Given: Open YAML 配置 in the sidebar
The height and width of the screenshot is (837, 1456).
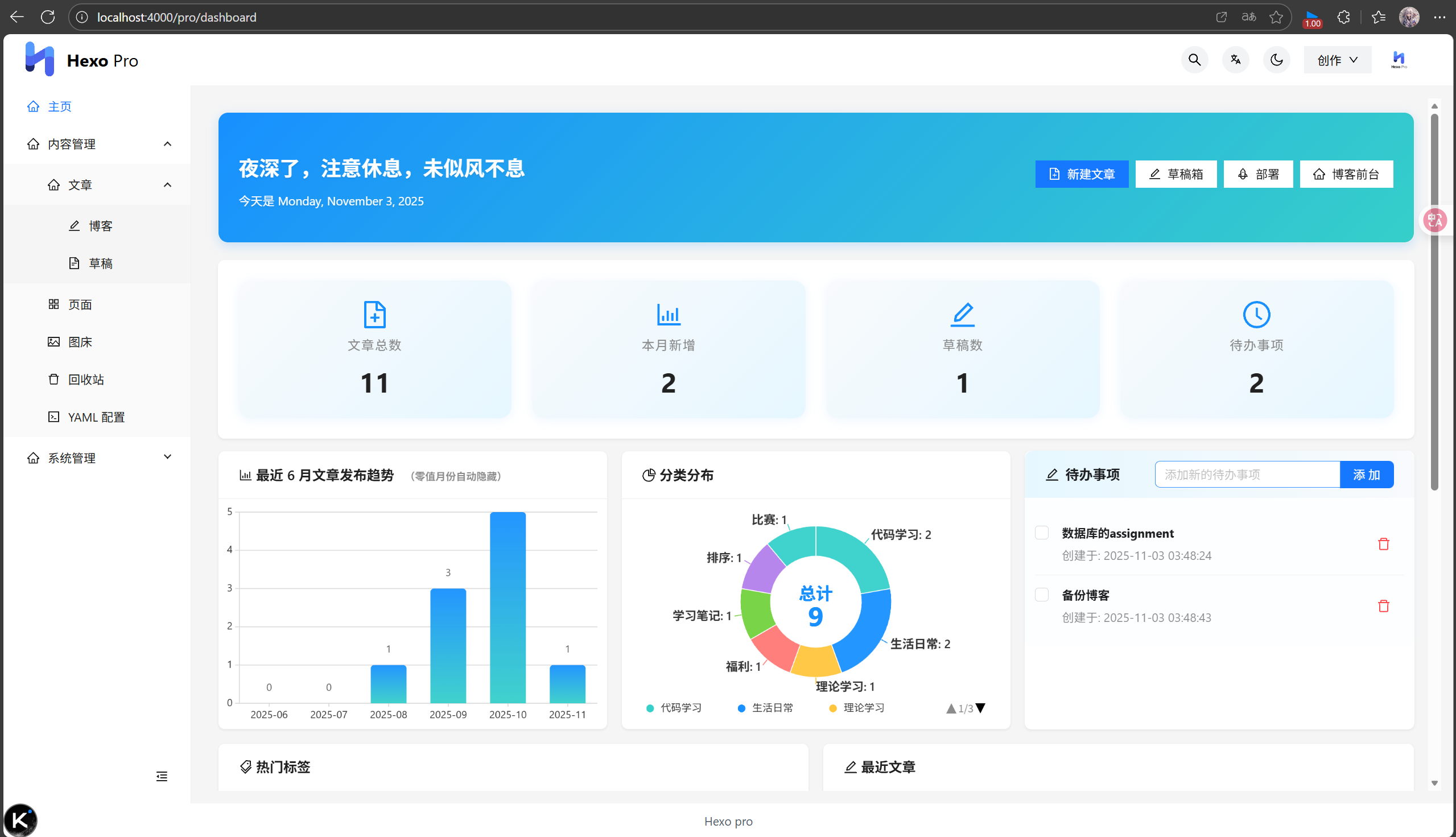Looking at the screenshot, I should [95, 417].
